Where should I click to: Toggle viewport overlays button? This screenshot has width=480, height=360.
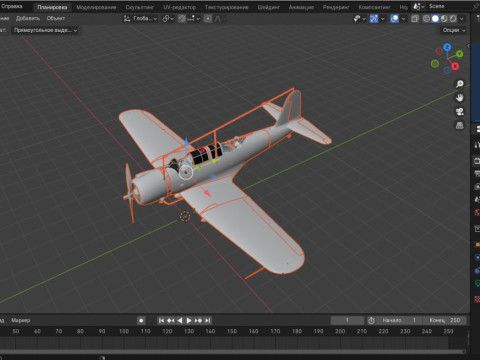pos(394,19)
